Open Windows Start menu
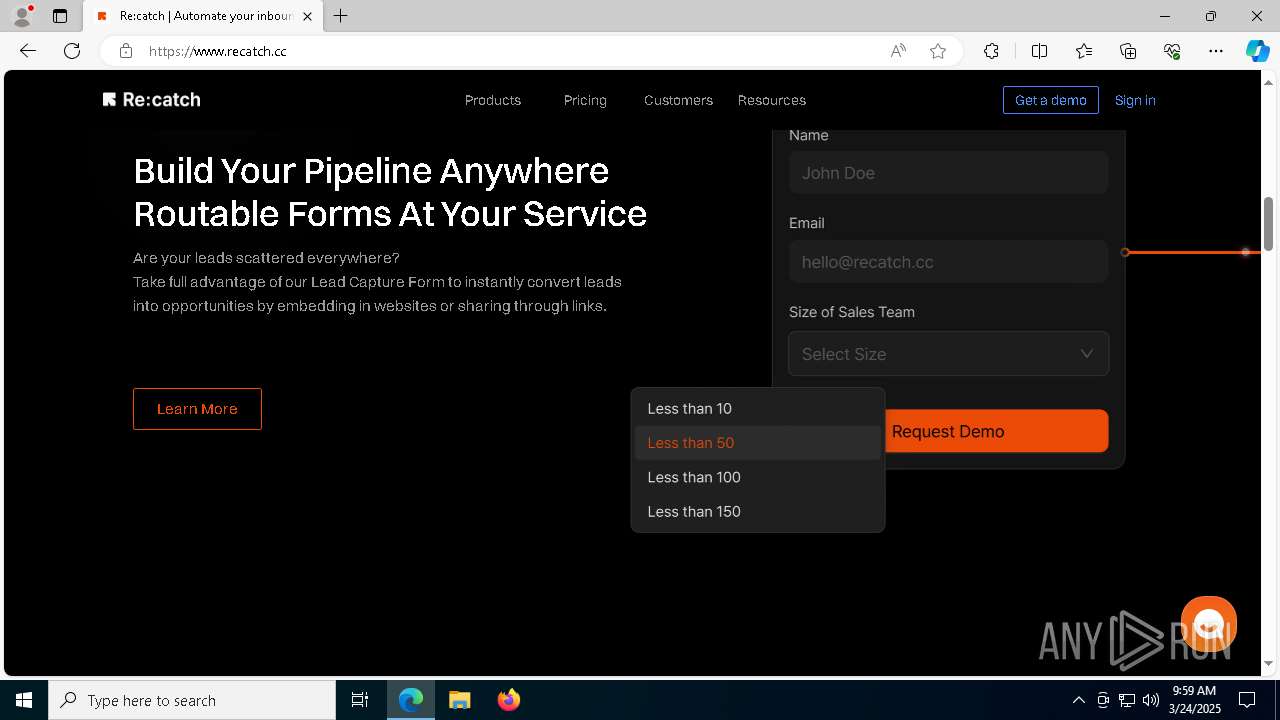The width and height of the screenshot is (1280, 720). click(x=24, y=700)
